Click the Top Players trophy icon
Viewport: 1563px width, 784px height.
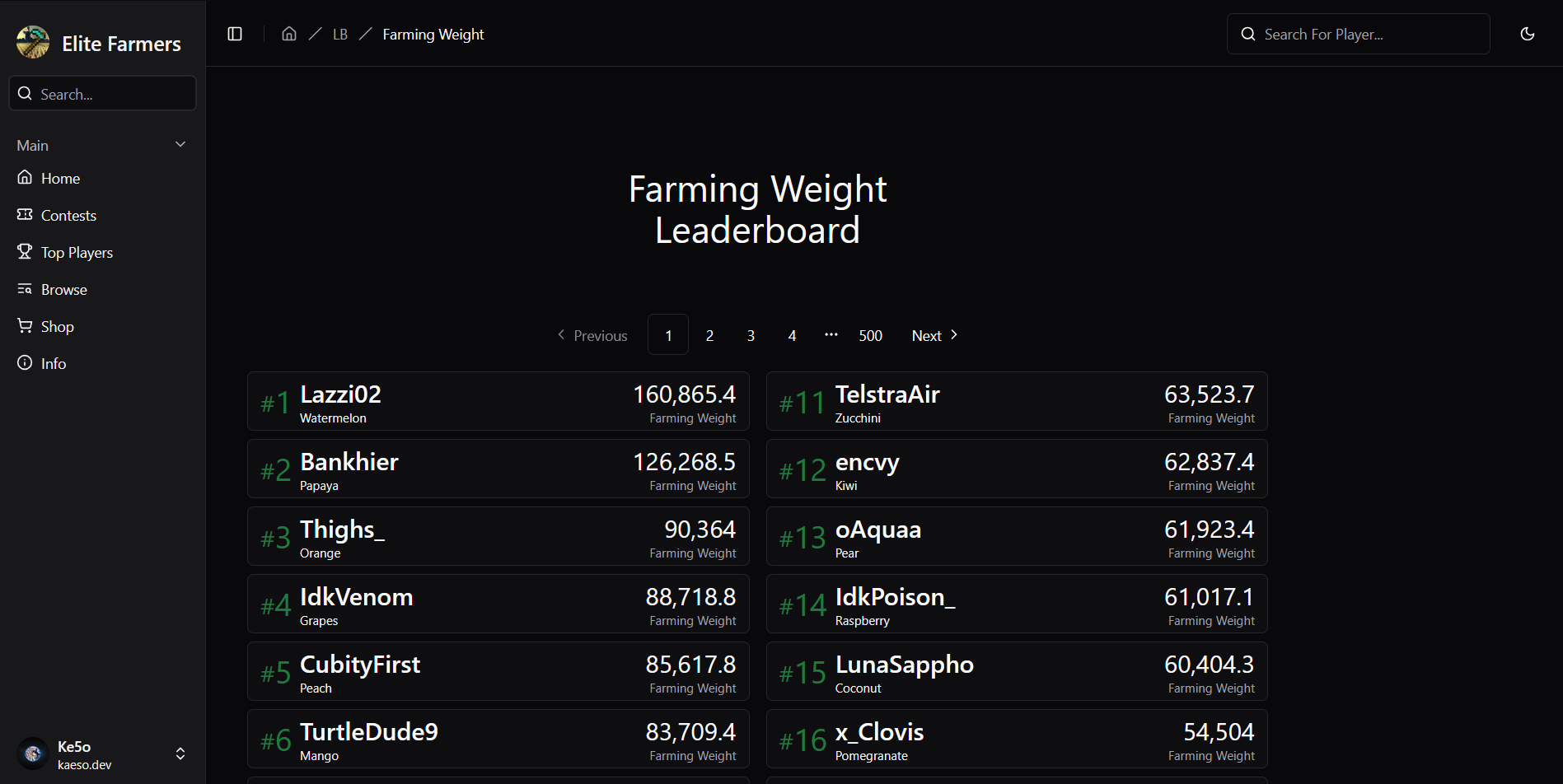25,251
